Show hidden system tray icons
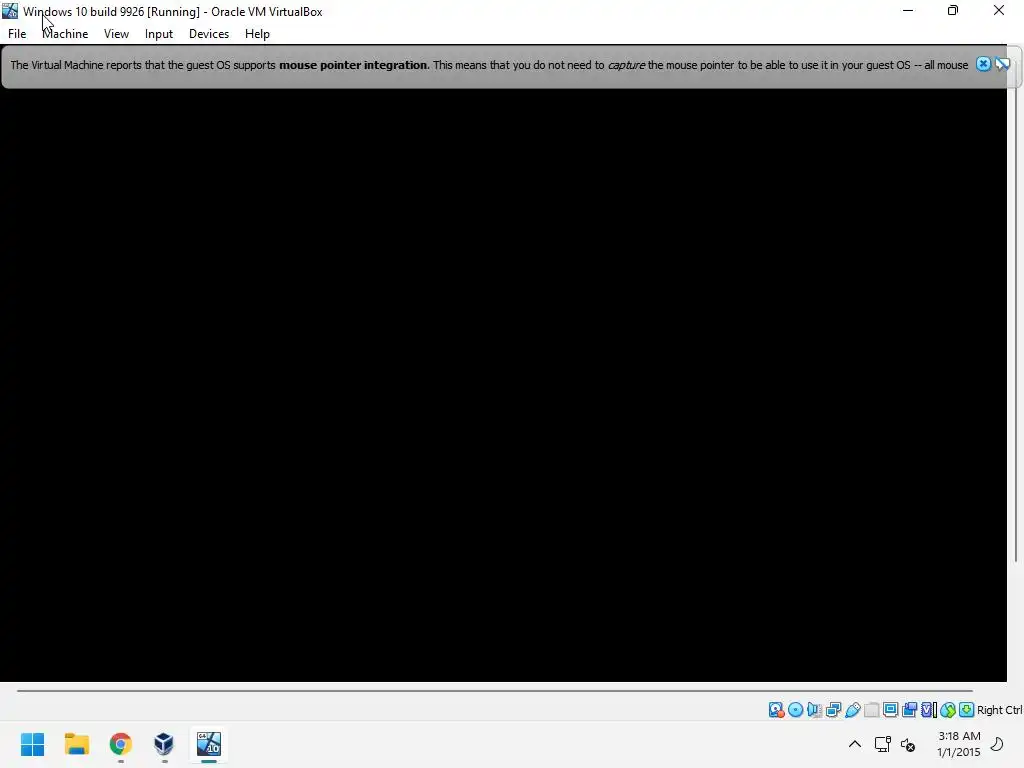1024x768 pixels. 855,744
